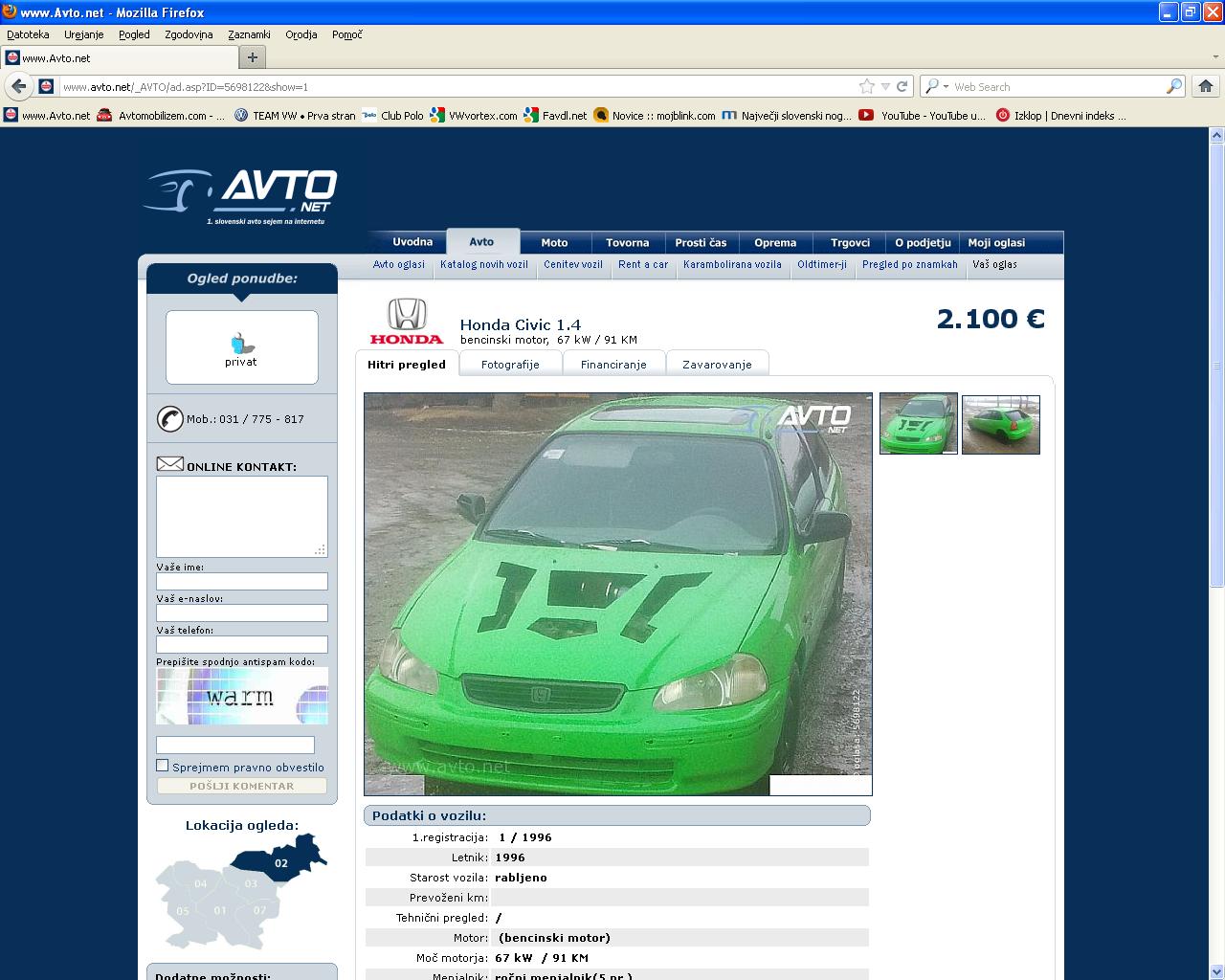This screenshot has width=1225, height=980.
Task: Open the Zgodovina menu
Action: [189, 34]
